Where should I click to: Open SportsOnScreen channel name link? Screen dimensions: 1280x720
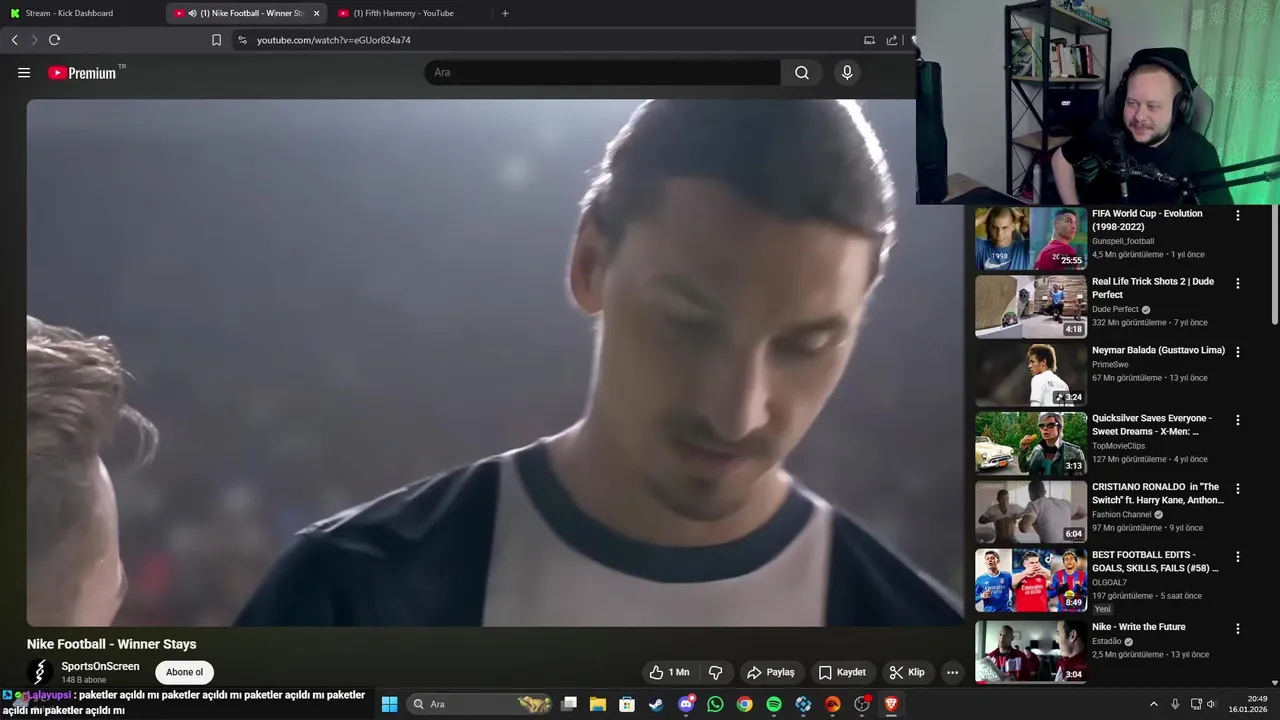pyautogui.click(x=100, y=666)
